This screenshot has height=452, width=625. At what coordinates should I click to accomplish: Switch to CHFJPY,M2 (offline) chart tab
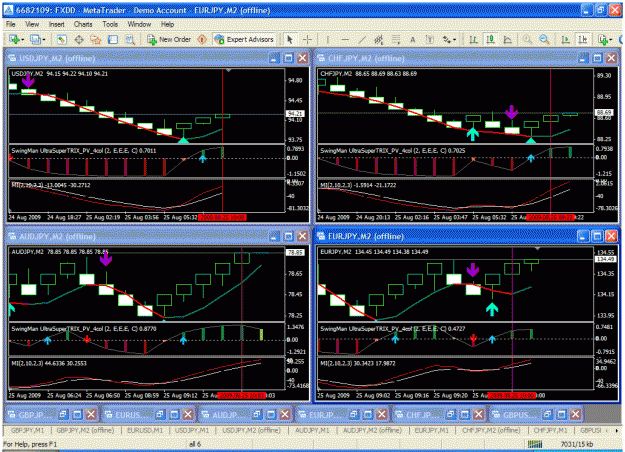coord(491,430)
